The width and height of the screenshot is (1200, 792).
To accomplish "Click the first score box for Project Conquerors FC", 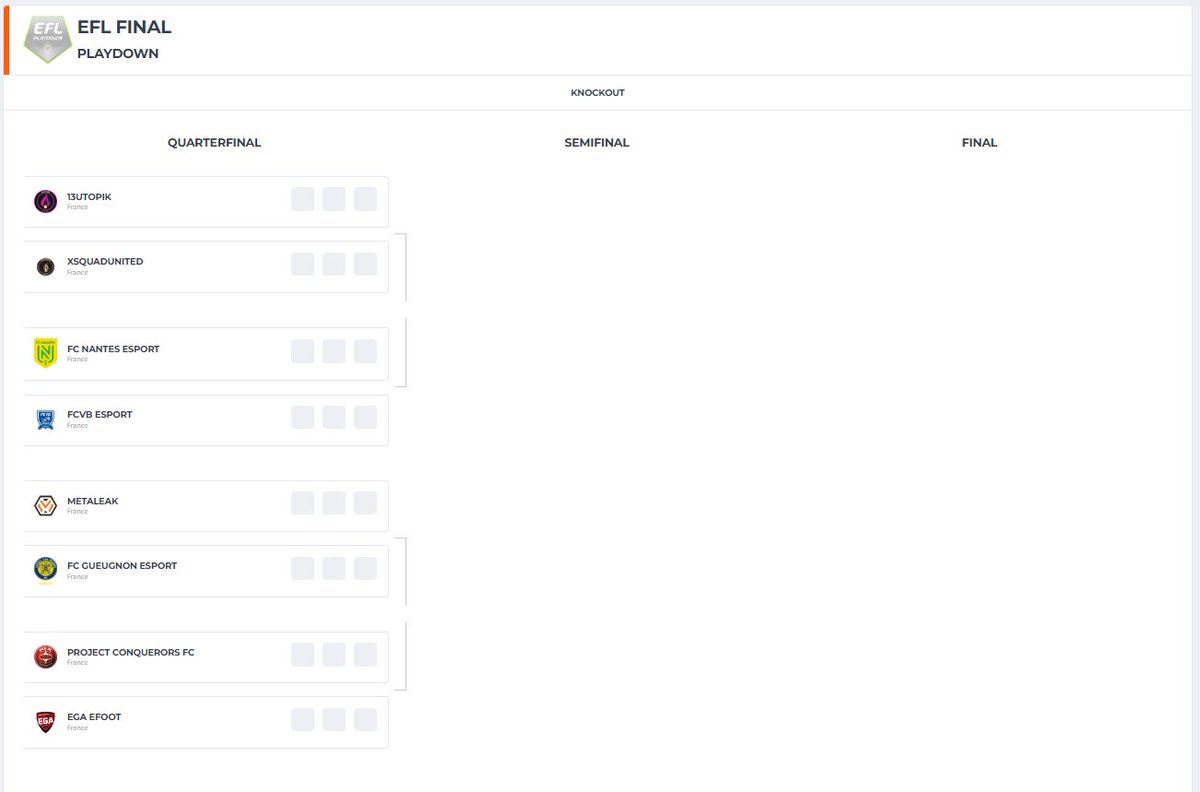I will click(x=303, y=655).
